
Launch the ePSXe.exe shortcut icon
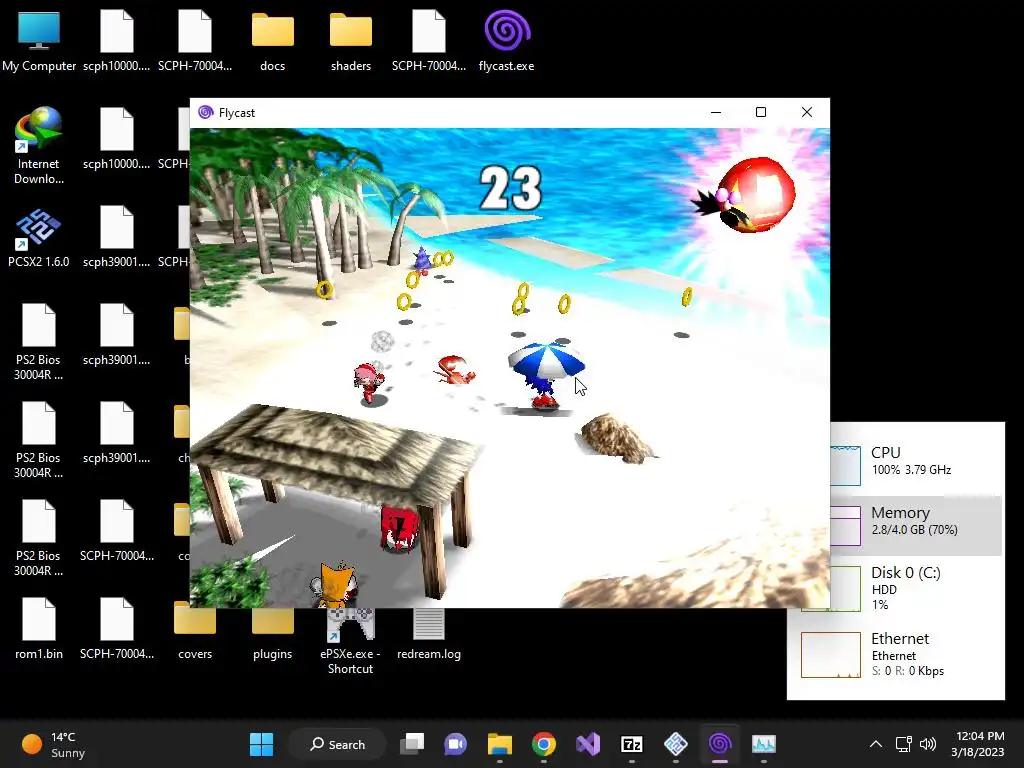(x=351, y=639)
